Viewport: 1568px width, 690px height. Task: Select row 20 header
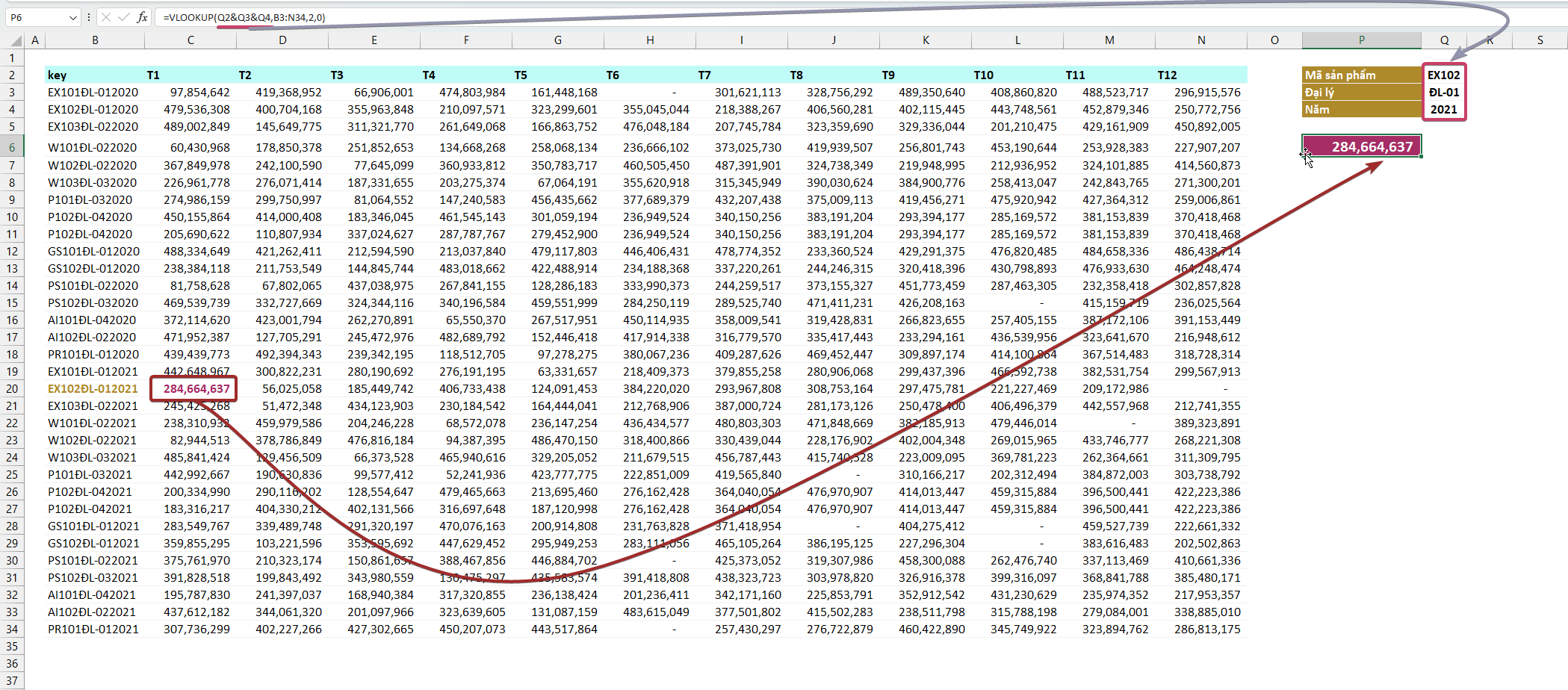point(12,388)
